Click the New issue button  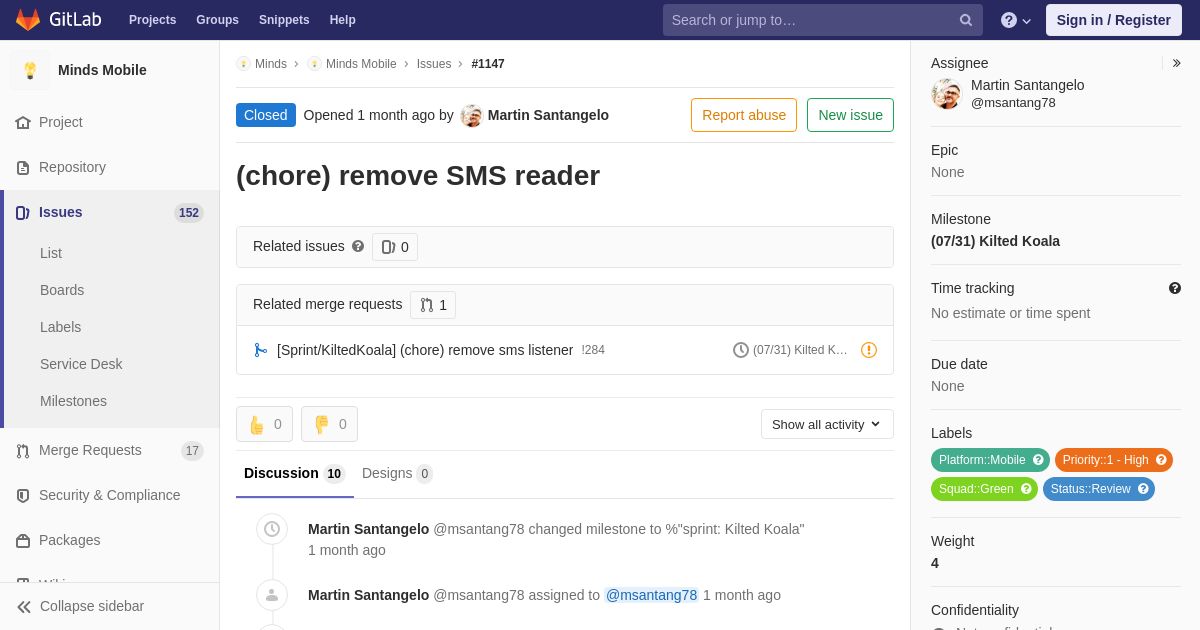[x=850, y=115]
